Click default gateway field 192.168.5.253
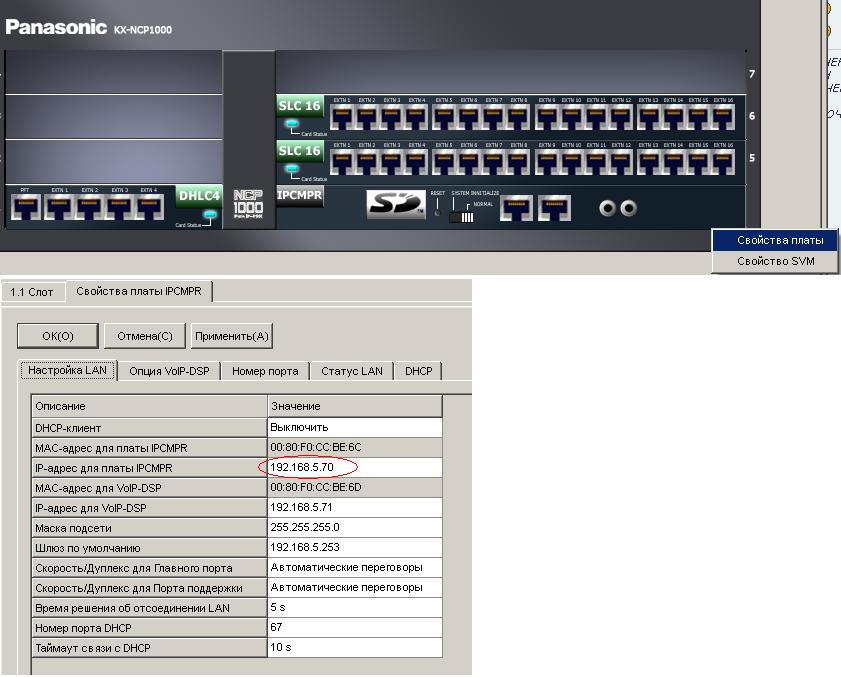 point(355,547)
